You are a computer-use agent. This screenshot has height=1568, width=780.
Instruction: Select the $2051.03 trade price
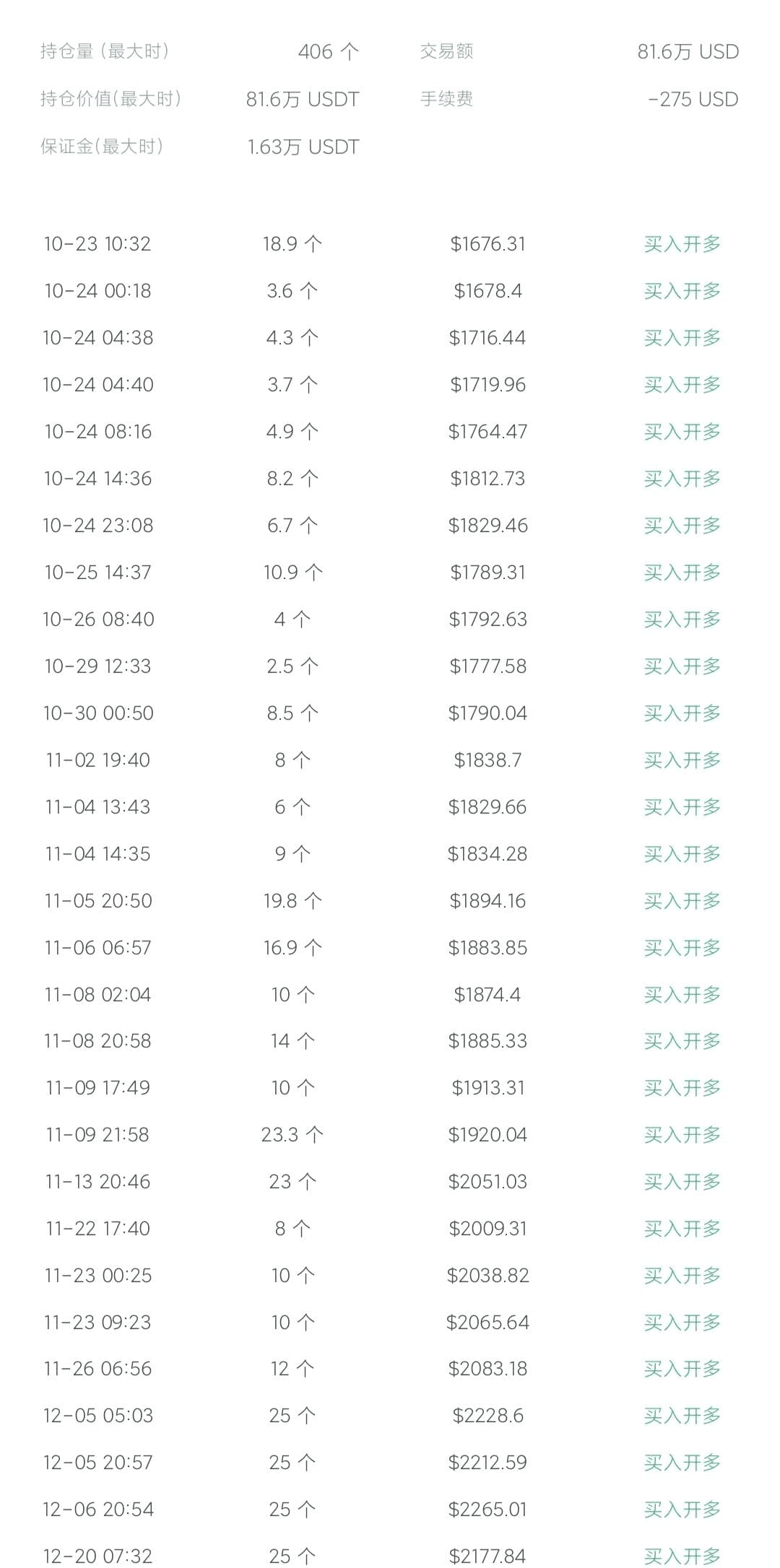[x=487, y=1182]
